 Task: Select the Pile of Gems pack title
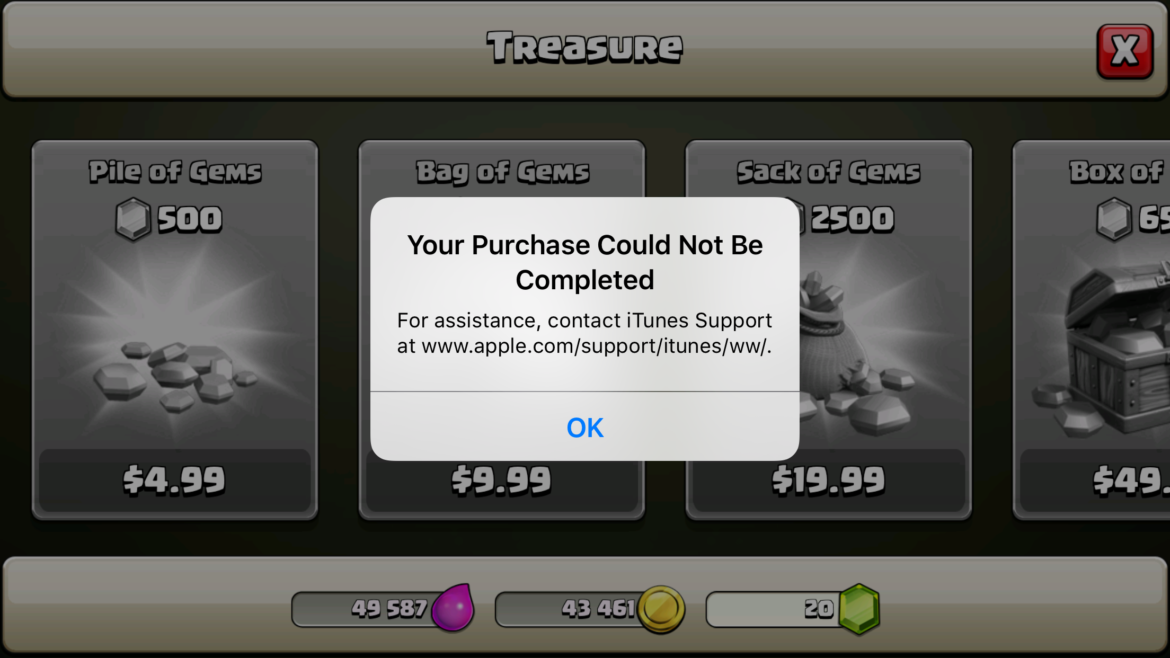click(175, 172)
